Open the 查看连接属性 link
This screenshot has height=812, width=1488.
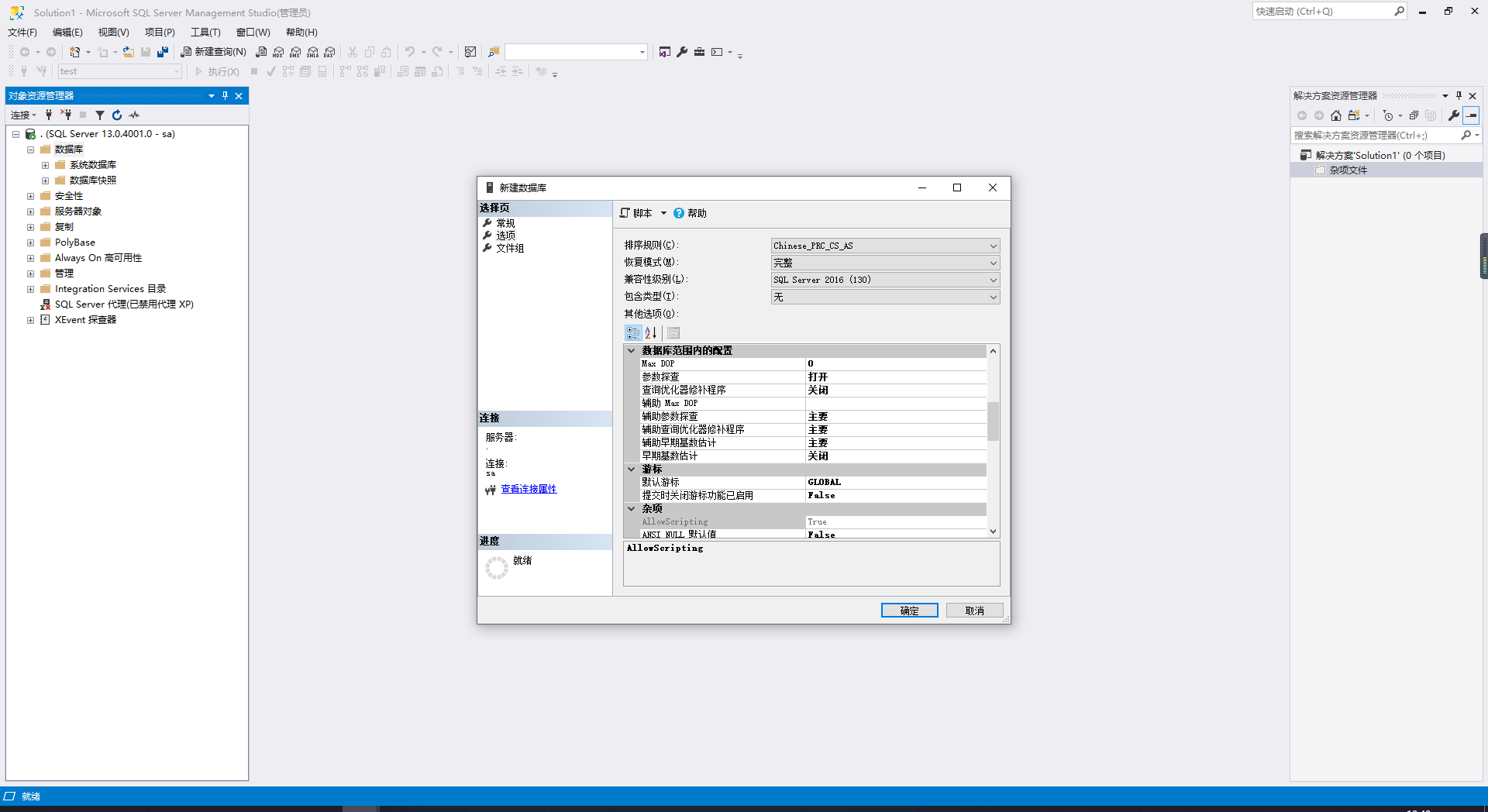pyautogui.click(x=529, y=489)
